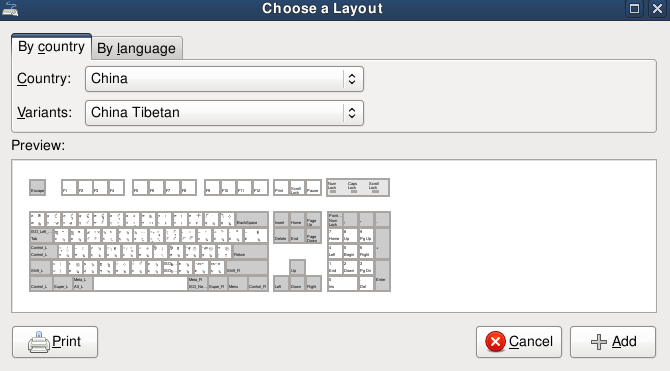This screenshot has height=371, width=670.
Task: Click the Num Lock indicator in the preview
Action: pos(332,187)
